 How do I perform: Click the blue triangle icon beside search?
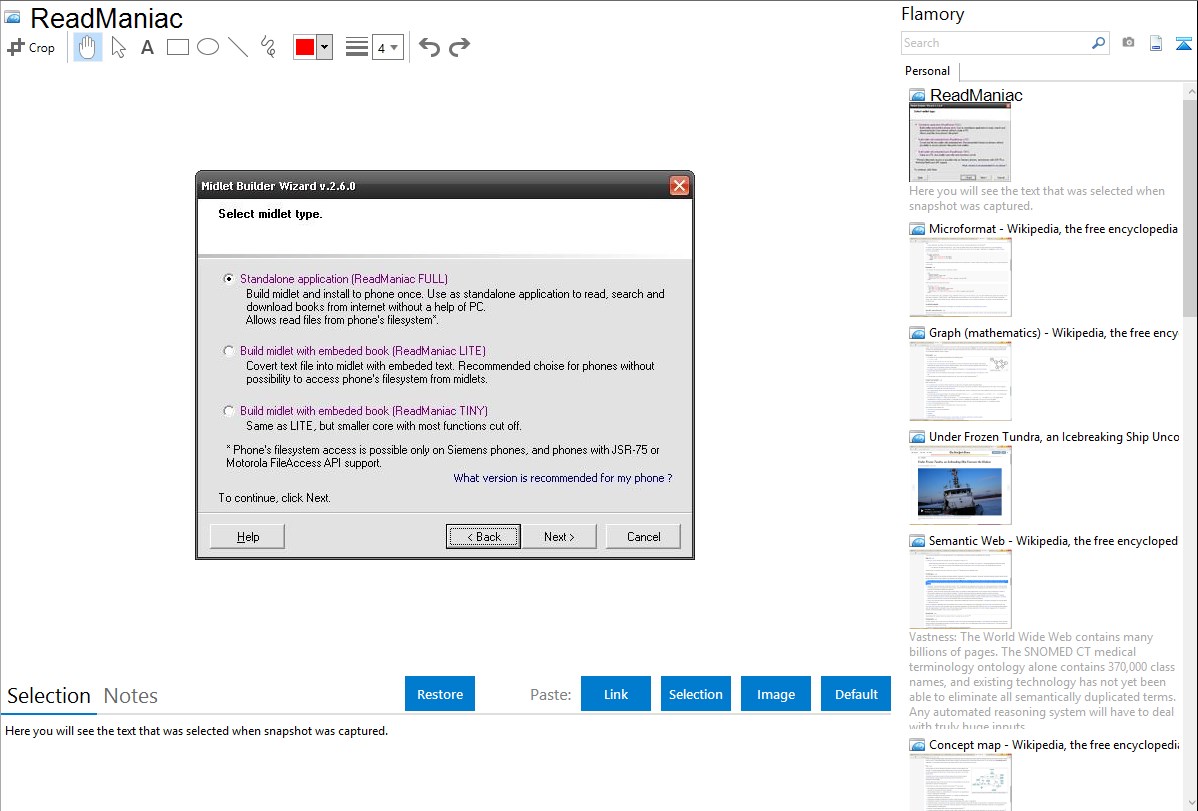pyautogui.click(x=1183, y=43)
